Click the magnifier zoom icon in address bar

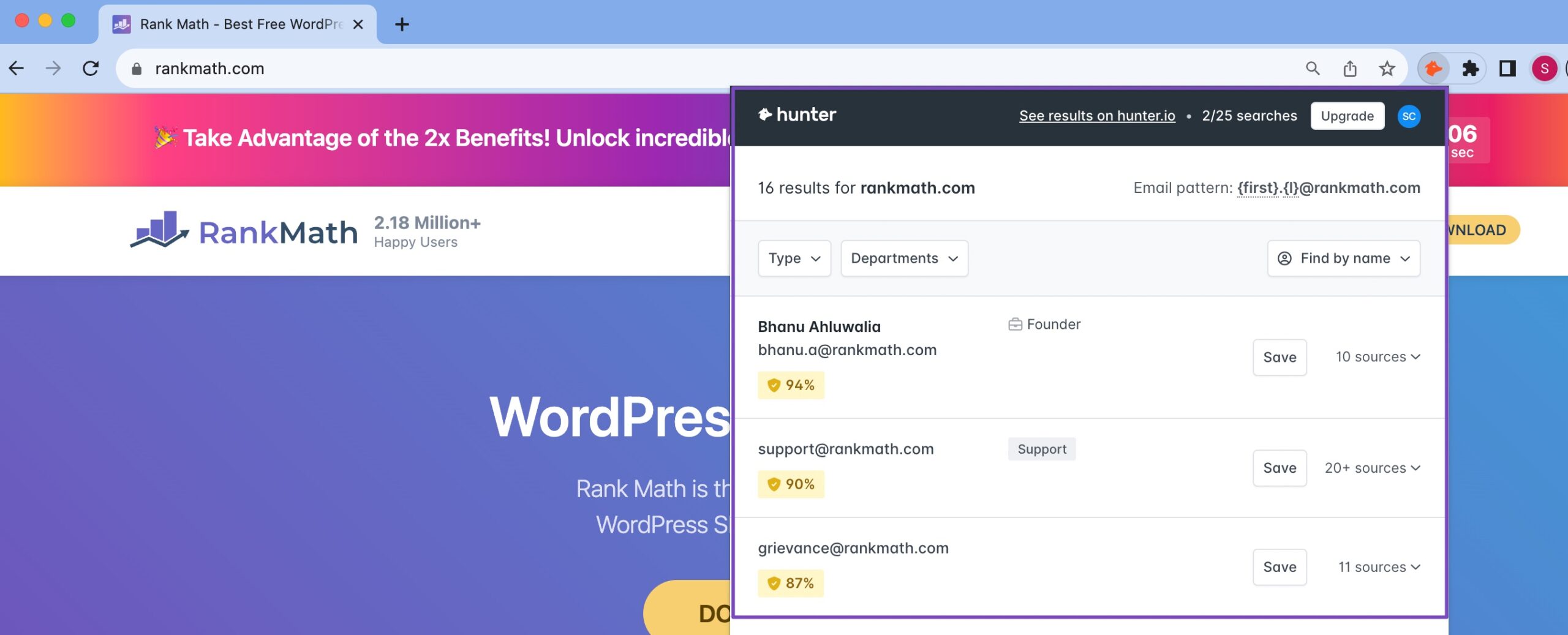[1313, 68]
